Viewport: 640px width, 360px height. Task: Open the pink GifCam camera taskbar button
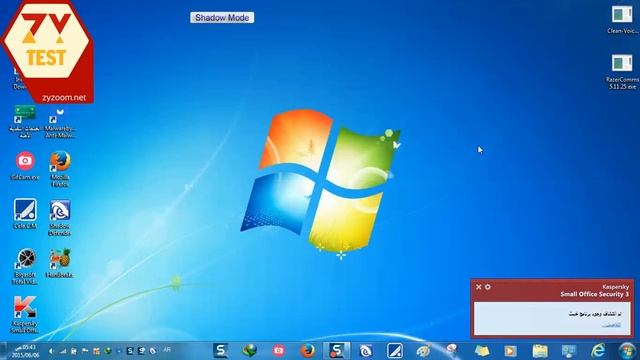[x=279, y=351]
